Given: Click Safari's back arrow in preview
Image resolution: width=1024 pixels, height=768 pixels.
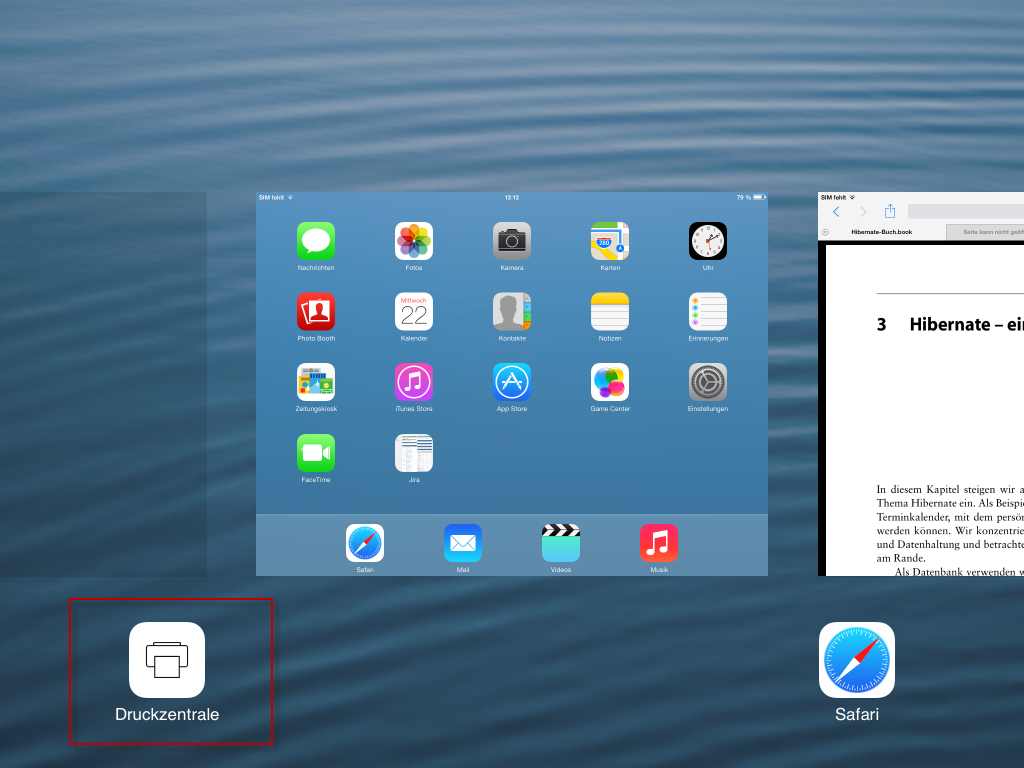Looking at the screenshot, I should point(836,211).
